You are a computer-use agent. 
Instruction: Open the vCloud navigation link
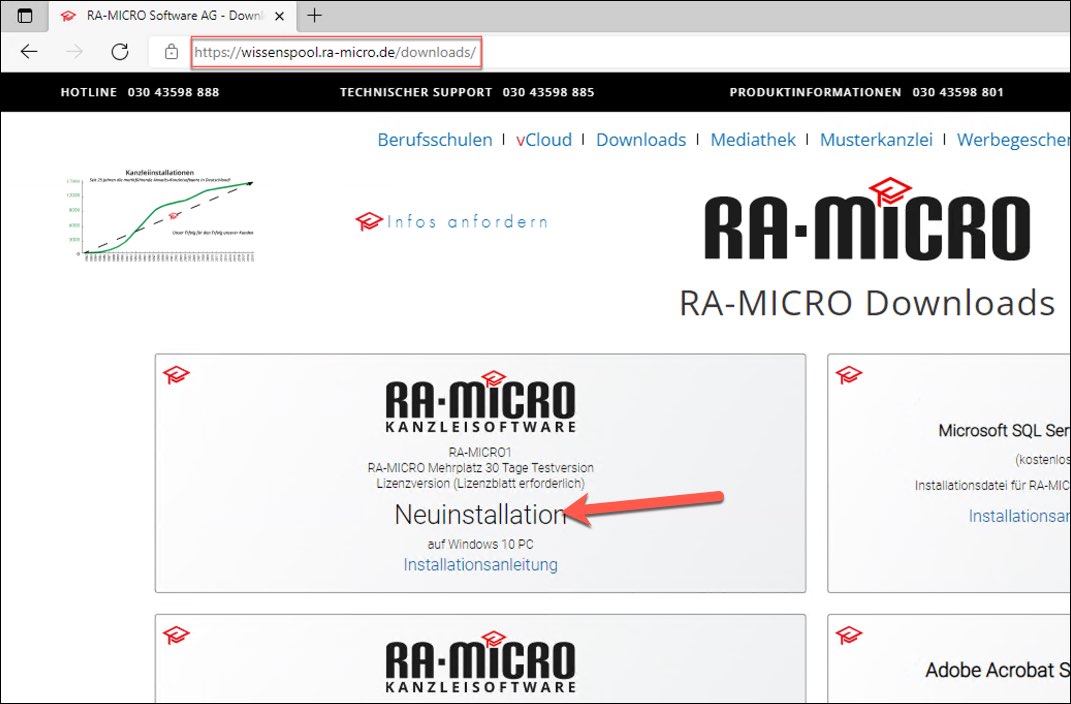coord(544,140)
